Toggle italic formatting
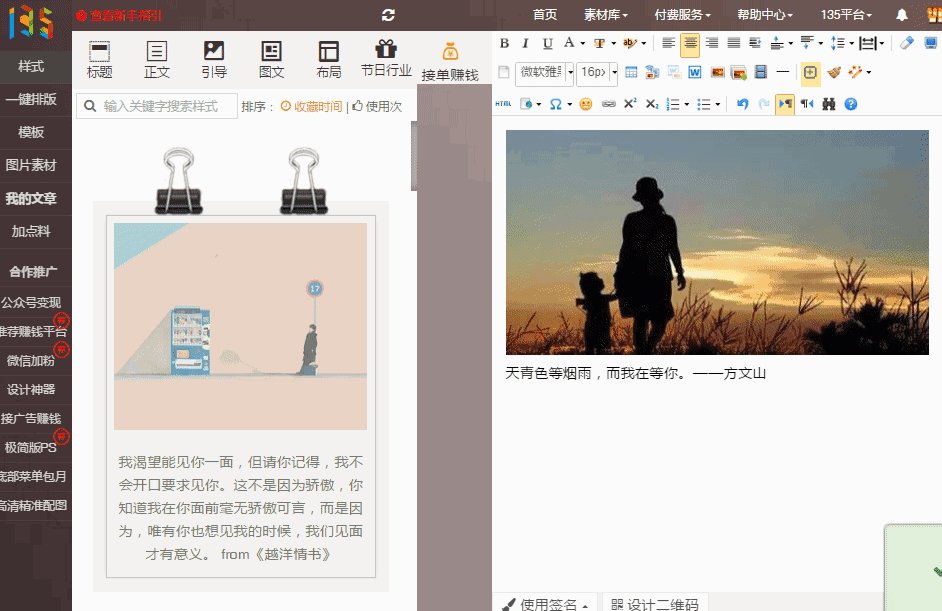 click(x=525, y=43)
